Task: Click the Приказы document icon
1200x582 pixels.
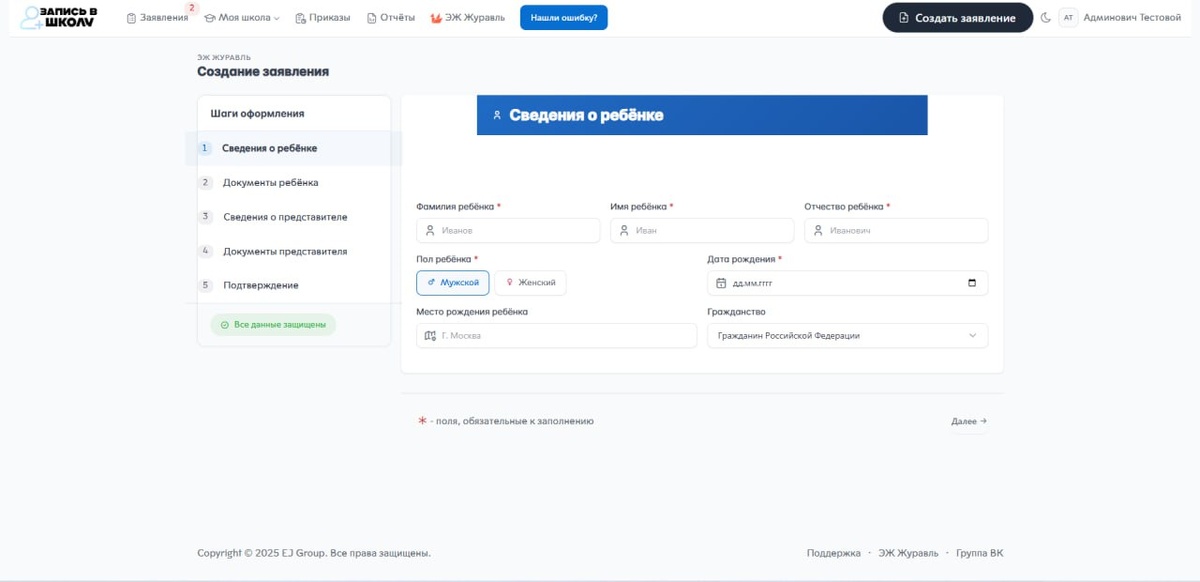Action: 300,18
